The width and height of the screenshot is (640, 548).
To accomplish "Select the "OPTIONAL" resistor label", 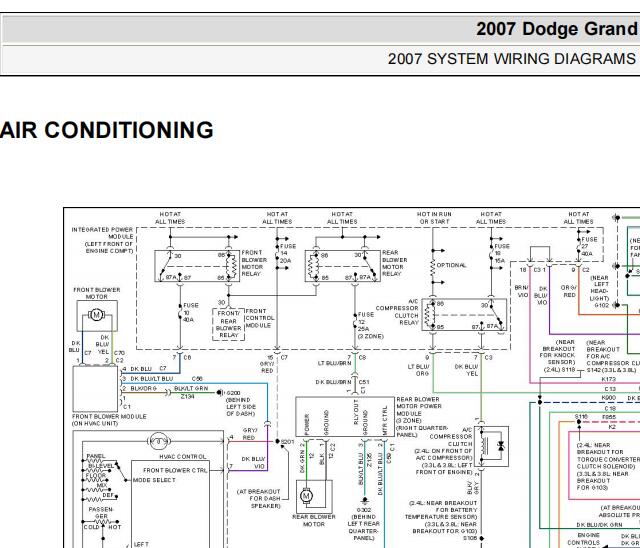I will (451, 265).
